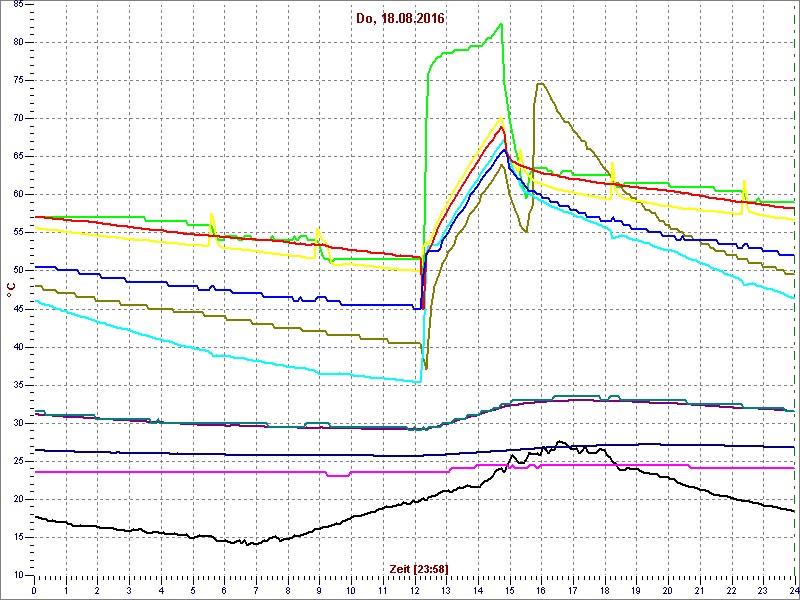Click the "°C" temperature axis label
The image size is (800, 600).
click(11, 290)
